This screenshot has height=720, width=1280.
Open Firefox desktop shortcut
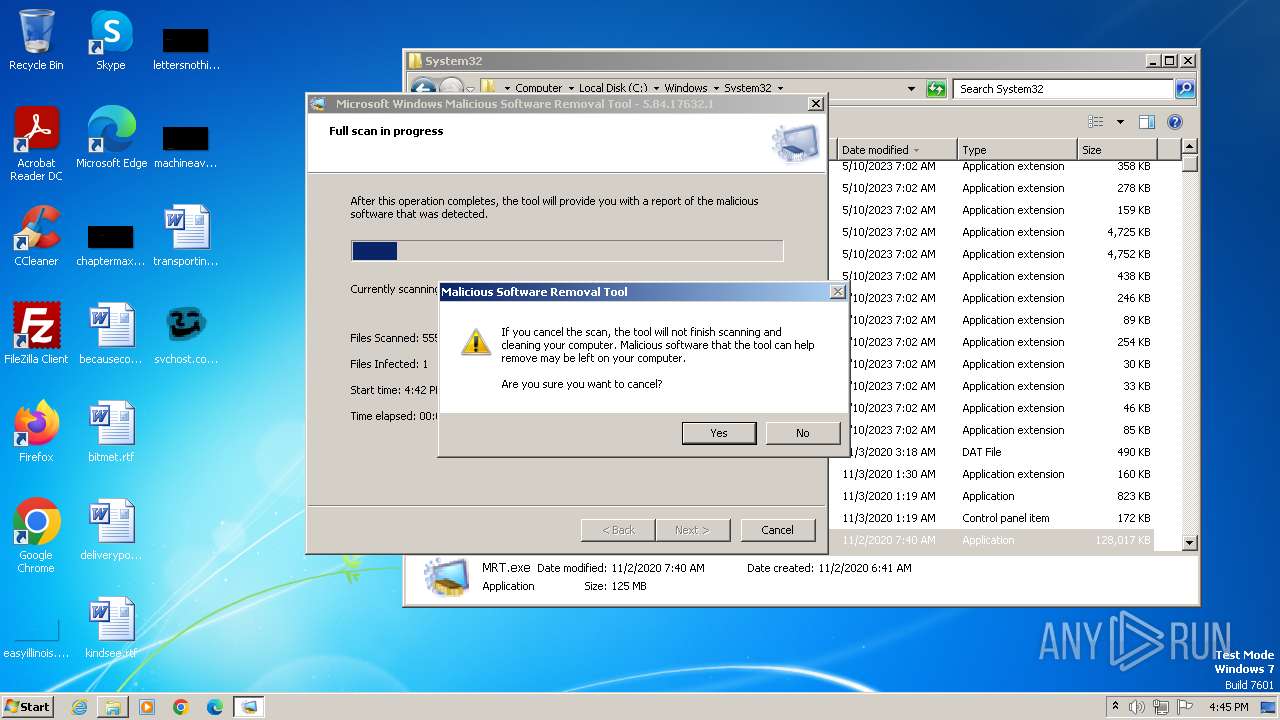[x=36, y=432]
